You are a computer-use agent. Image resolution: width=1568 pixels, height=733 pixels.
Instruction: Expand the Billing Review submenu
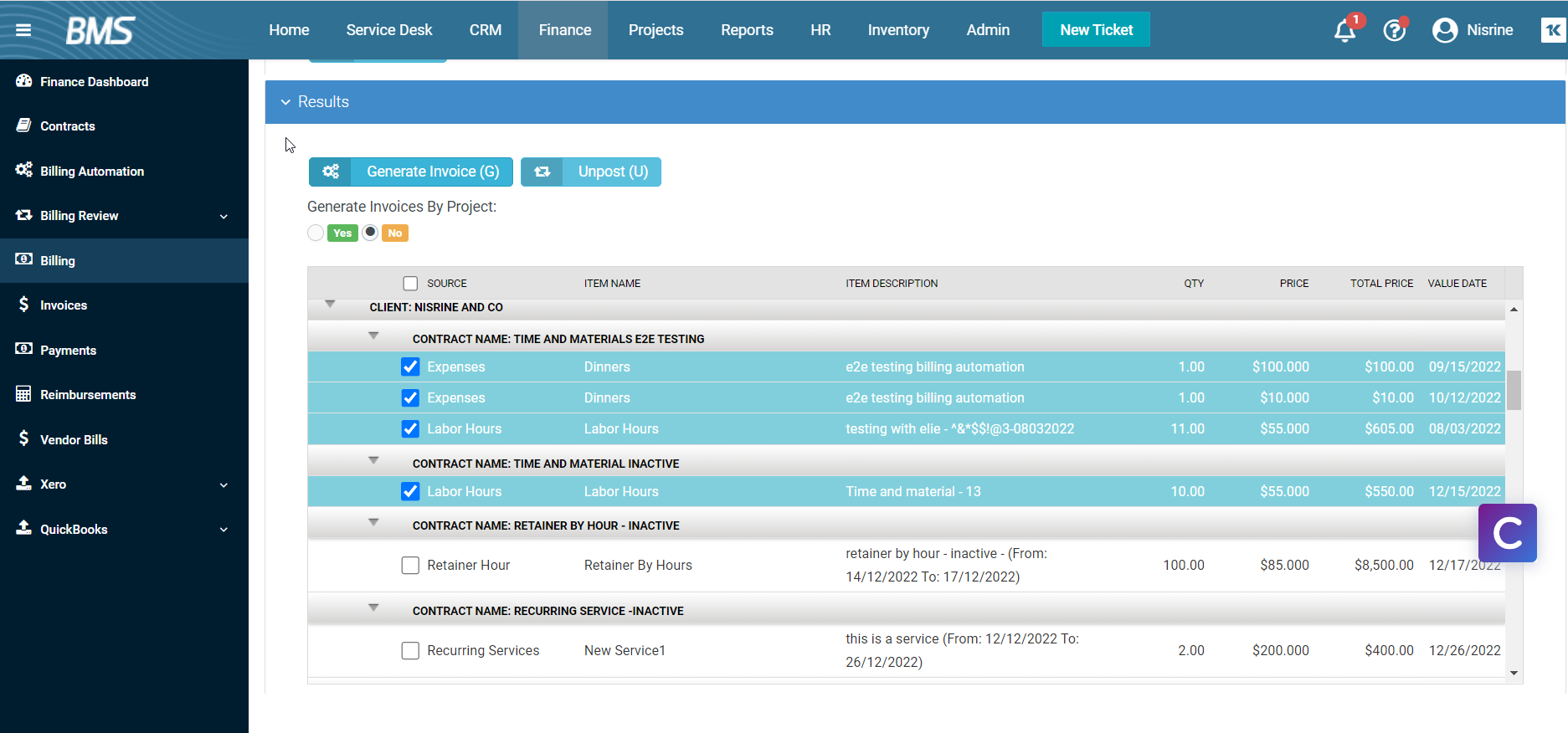pos(224,217)
